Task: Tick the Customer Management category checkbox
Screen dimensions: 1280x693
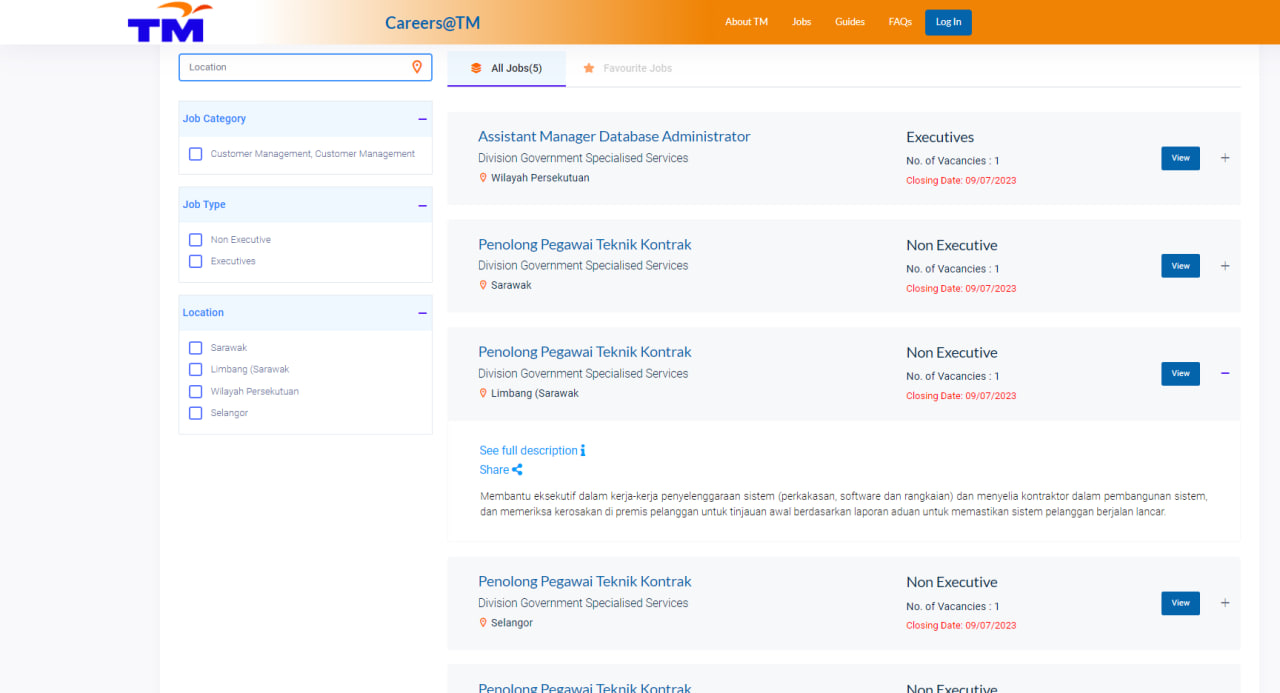Action: [195, 154]
